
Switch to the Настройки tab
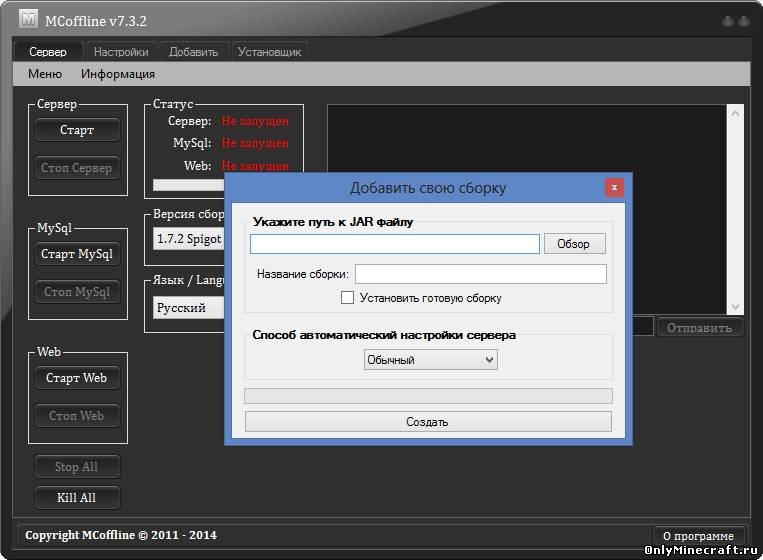pyautogui.click(x=121, y=52)
